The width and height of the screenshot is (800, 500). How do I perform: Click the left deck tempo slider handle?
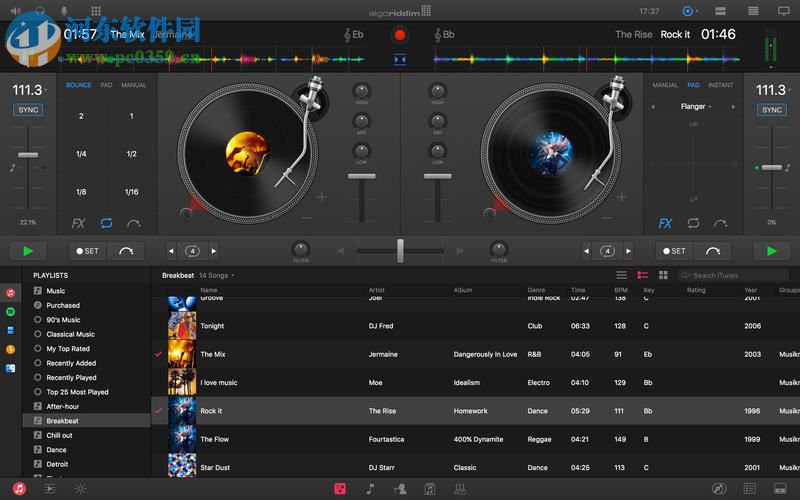[28, 155]
